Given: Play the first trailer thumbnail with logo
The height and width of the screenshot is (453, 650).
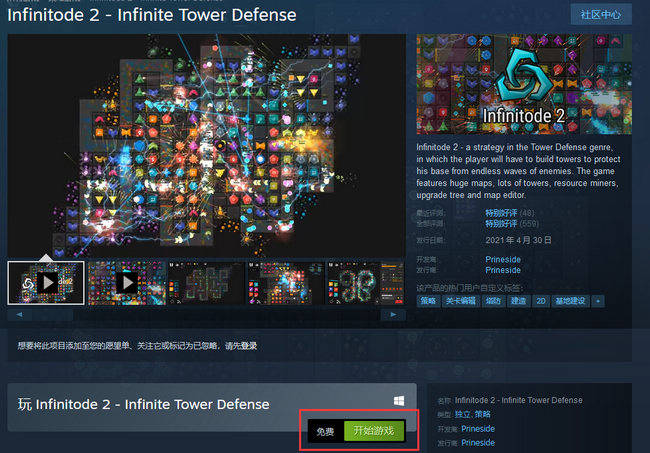Looking at the screenshot, I should 46,283.
